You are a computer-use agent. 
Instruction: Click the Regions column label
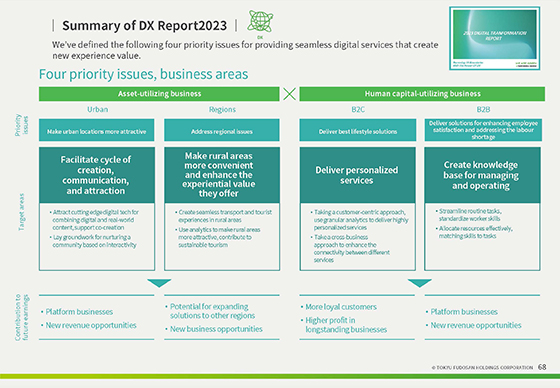[222, 110]
